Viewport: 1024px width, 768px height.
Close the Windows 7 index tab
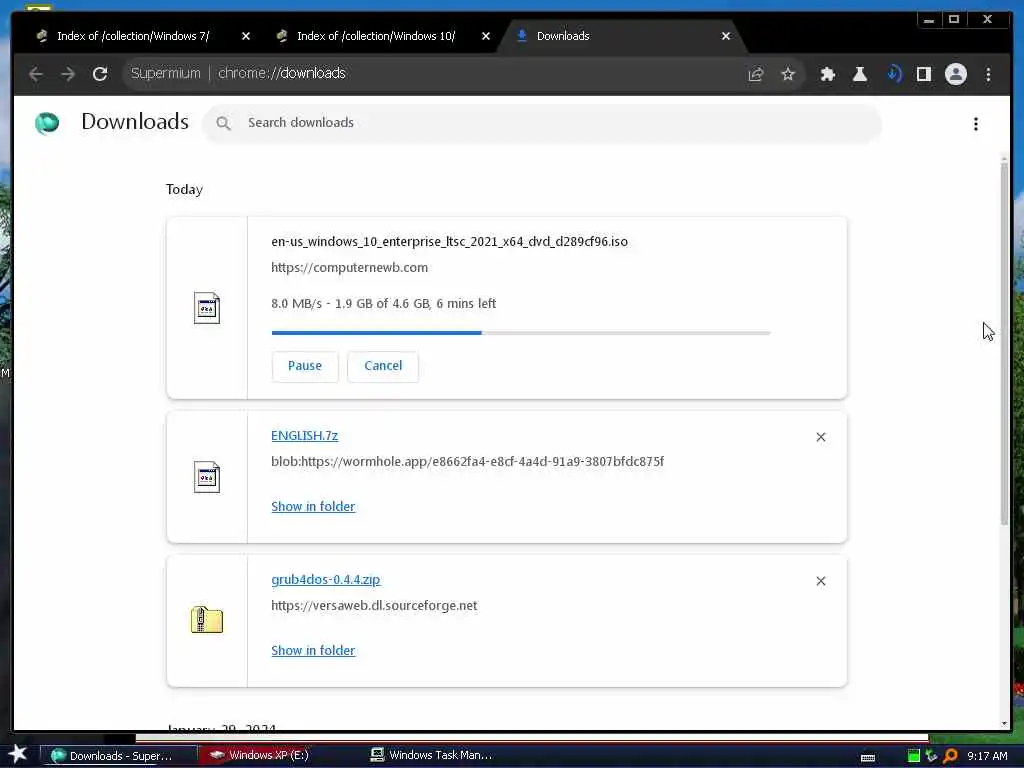pyautogui.click(x=246, y=37)
